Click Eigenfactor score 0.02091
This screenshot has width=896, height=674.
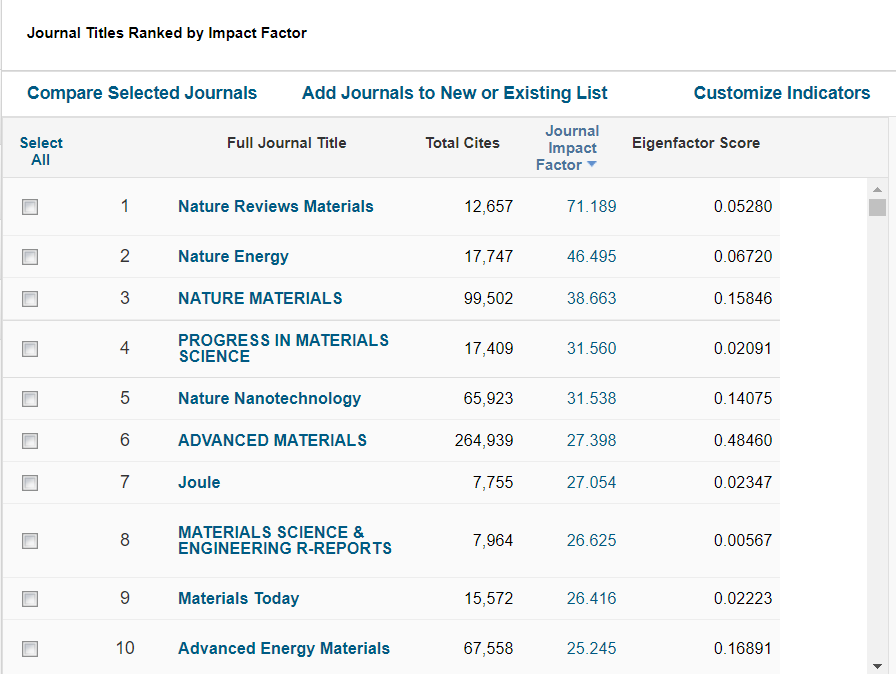[x=743, y=348]
